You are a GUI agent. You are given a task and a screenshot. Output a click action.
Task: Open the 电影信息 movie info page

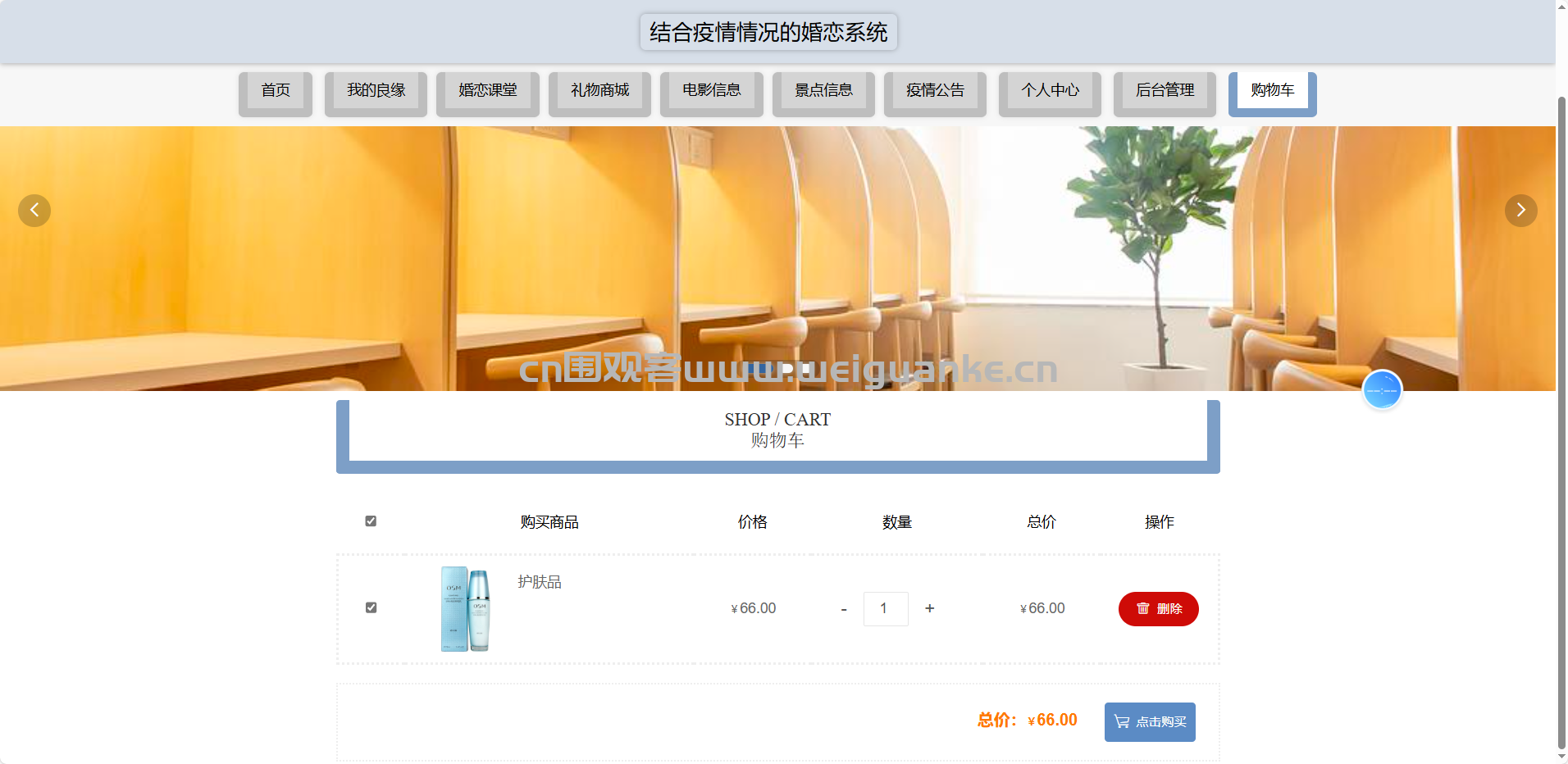point(712,91)
